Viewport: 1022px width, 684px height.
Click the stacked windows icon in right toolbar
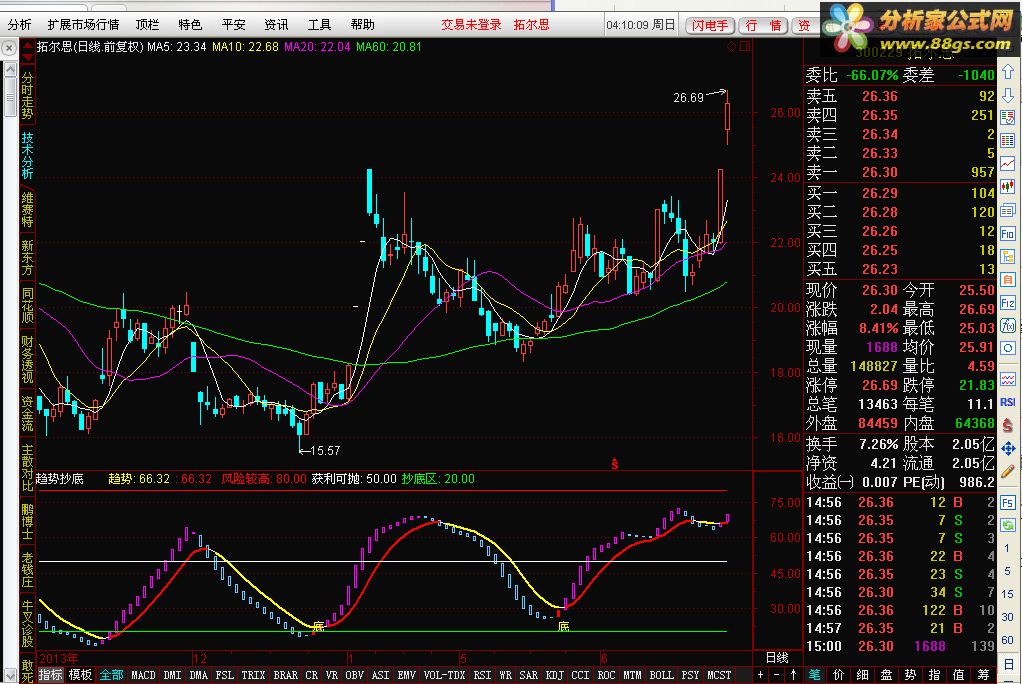tap(1008, 210)
